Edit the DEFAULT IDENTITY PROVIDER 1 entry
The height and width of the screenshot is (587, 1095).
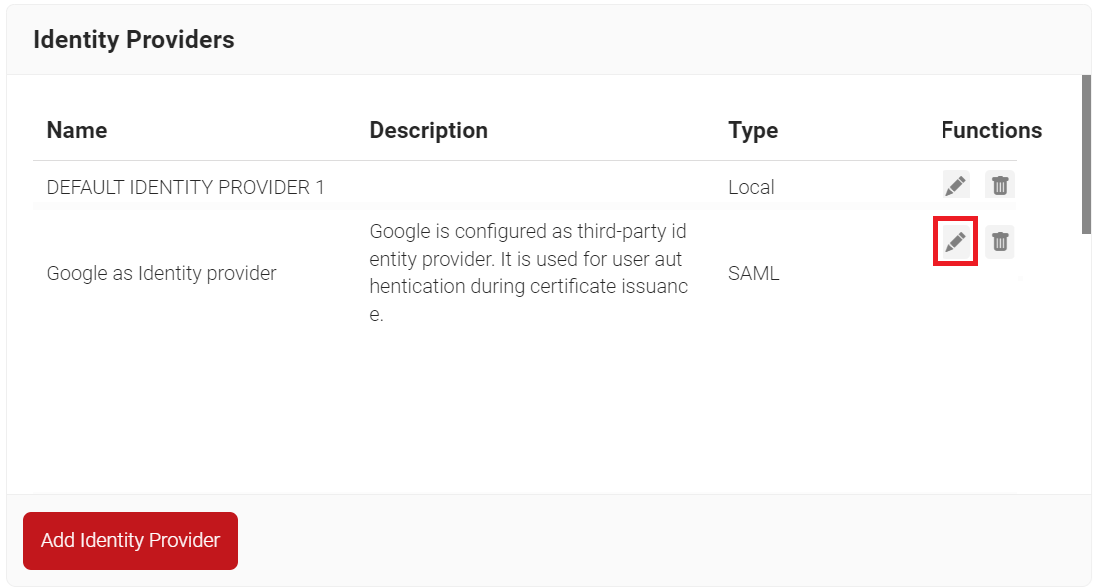coord(955,185)
